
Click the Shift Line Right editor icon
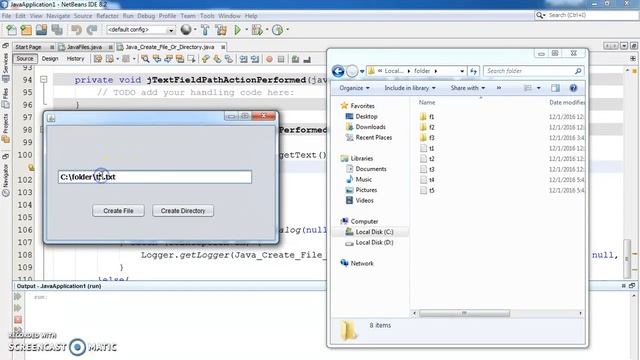point(255,59)
